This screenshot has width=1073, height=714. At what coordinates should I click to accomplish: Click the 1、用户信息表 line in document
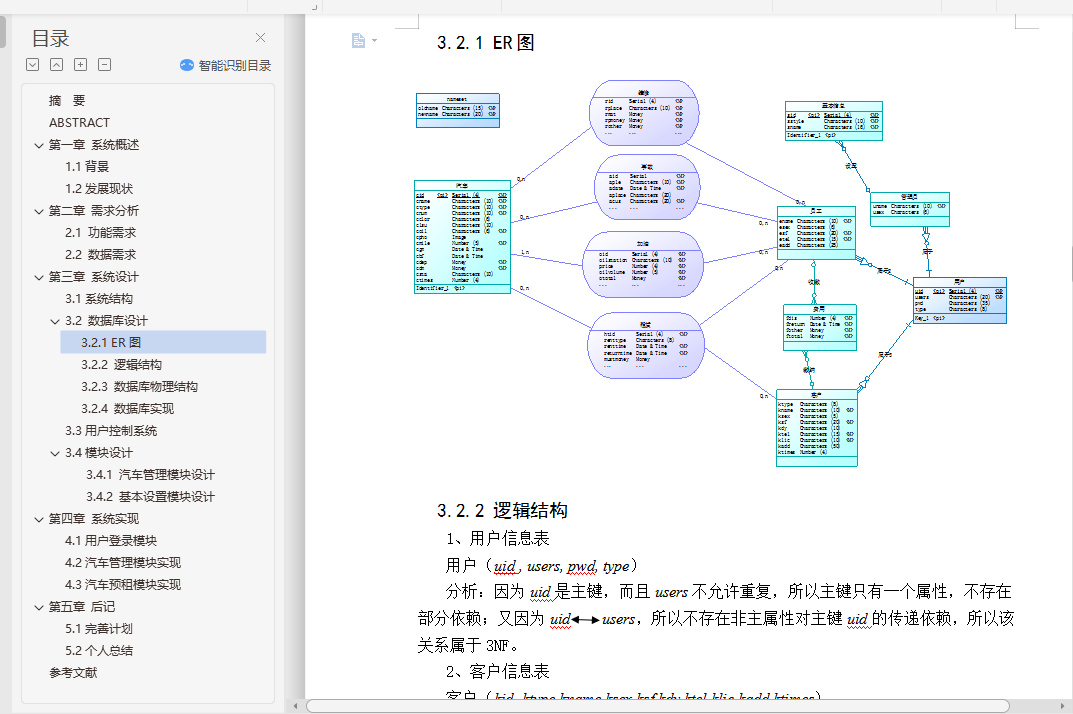click(497, 539)
